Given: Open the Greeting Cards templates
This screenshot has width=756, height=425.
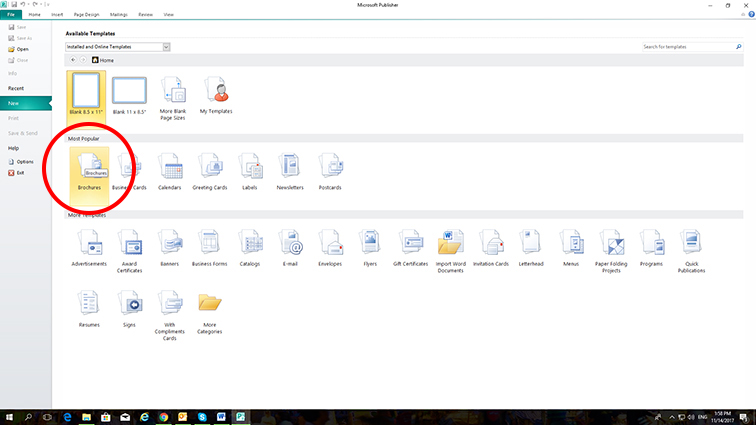Looking at the screenshot, I should pyautogui.click(x=210, y=171).
